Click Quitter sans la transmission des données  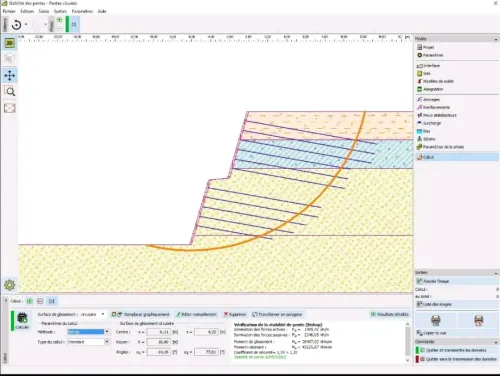click(457, 359)
